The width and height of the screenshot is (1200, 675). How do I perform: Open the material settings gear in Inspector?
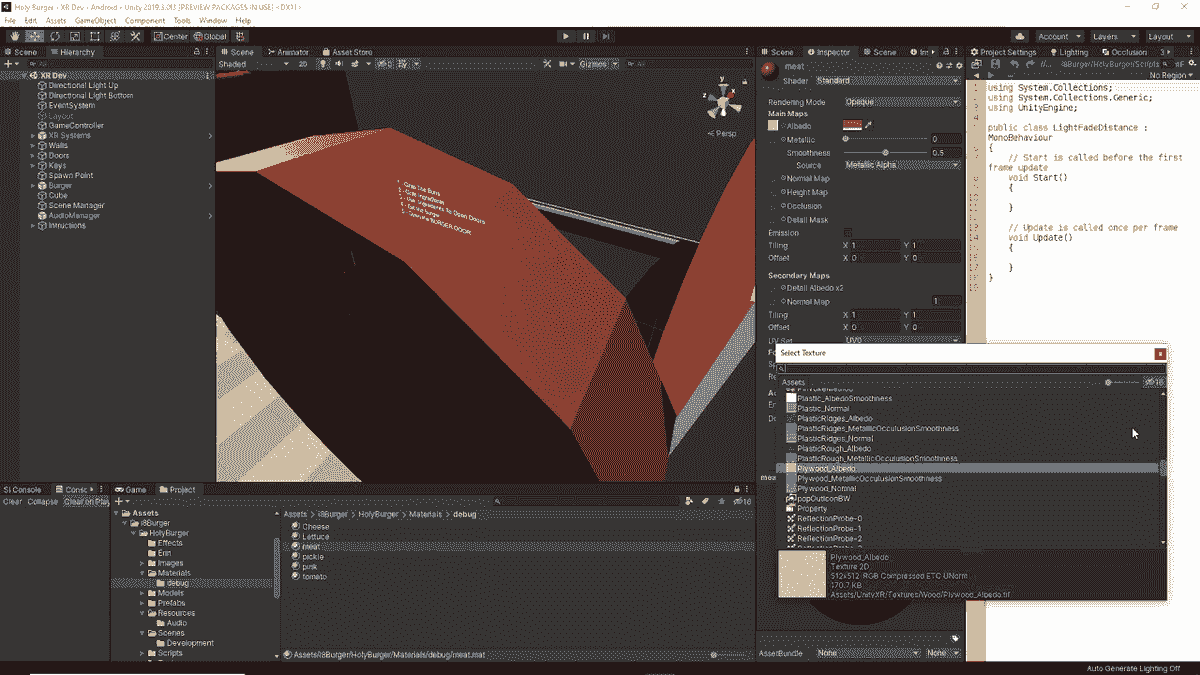(959, 66)
